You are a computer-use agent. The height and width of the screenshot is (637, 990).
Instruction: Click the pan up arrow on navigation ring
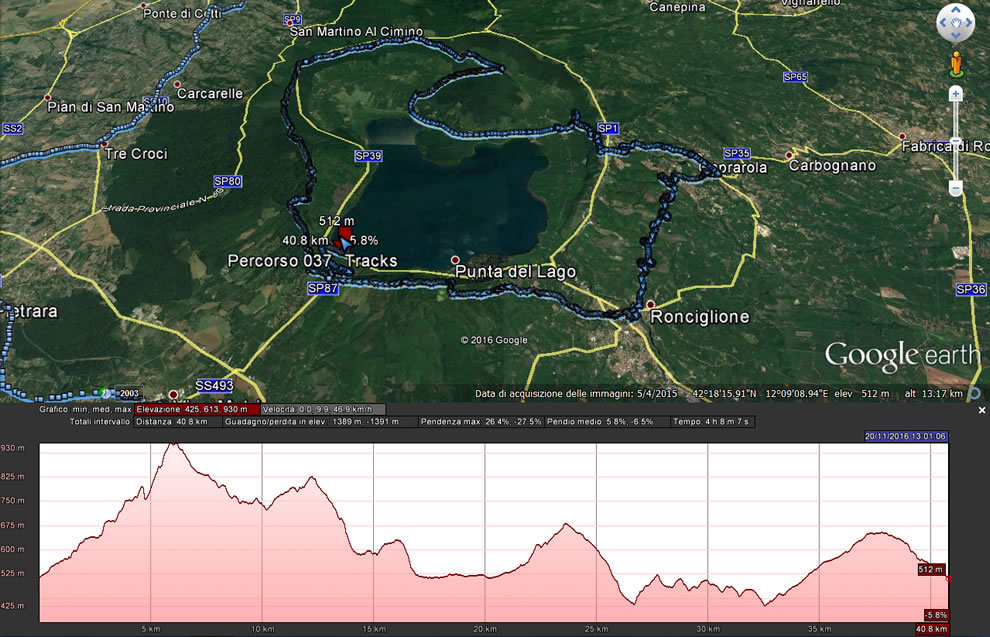[956, 10]
